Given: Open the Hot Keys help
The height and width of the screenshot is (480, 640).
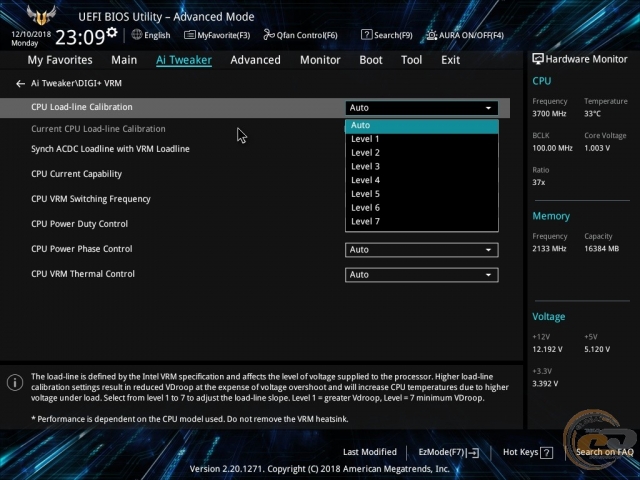Looking at the screenshot, I should click(x=528, y=452).
